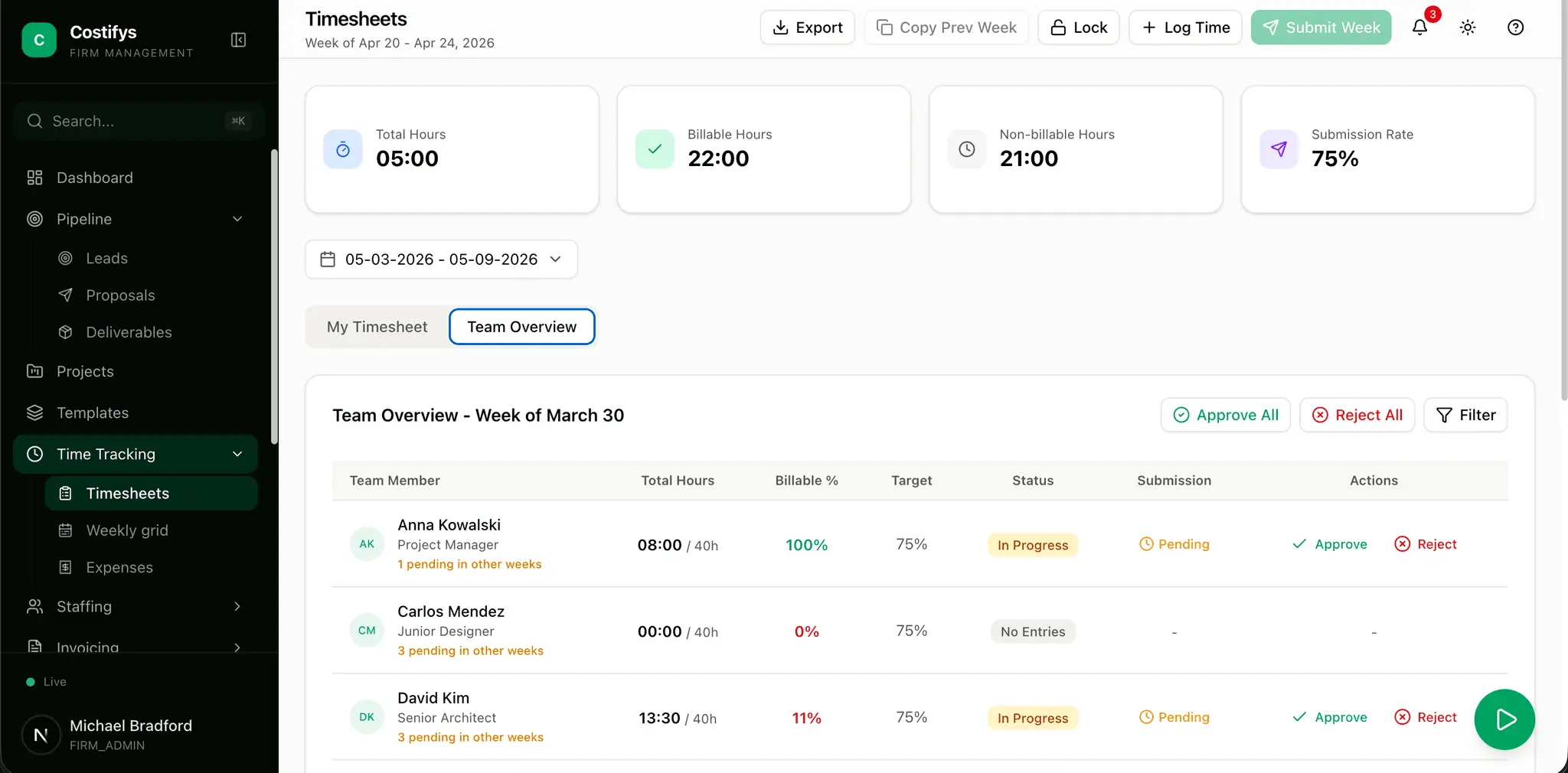Click David Kim's Pending submission label
The image size is (1568, 773).
(x=1174, y=717)
